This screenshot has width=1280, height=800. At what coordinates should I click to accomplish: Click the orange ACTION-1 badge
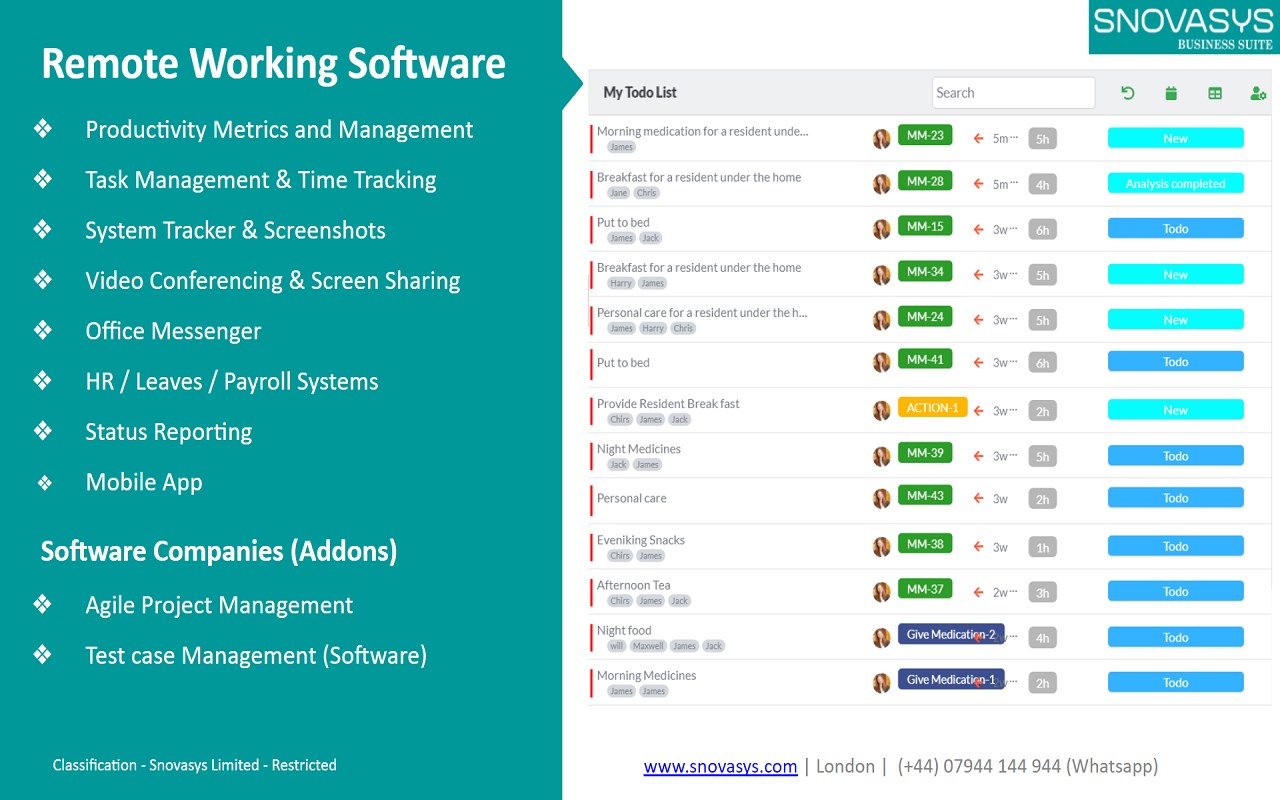pos(933,408)
